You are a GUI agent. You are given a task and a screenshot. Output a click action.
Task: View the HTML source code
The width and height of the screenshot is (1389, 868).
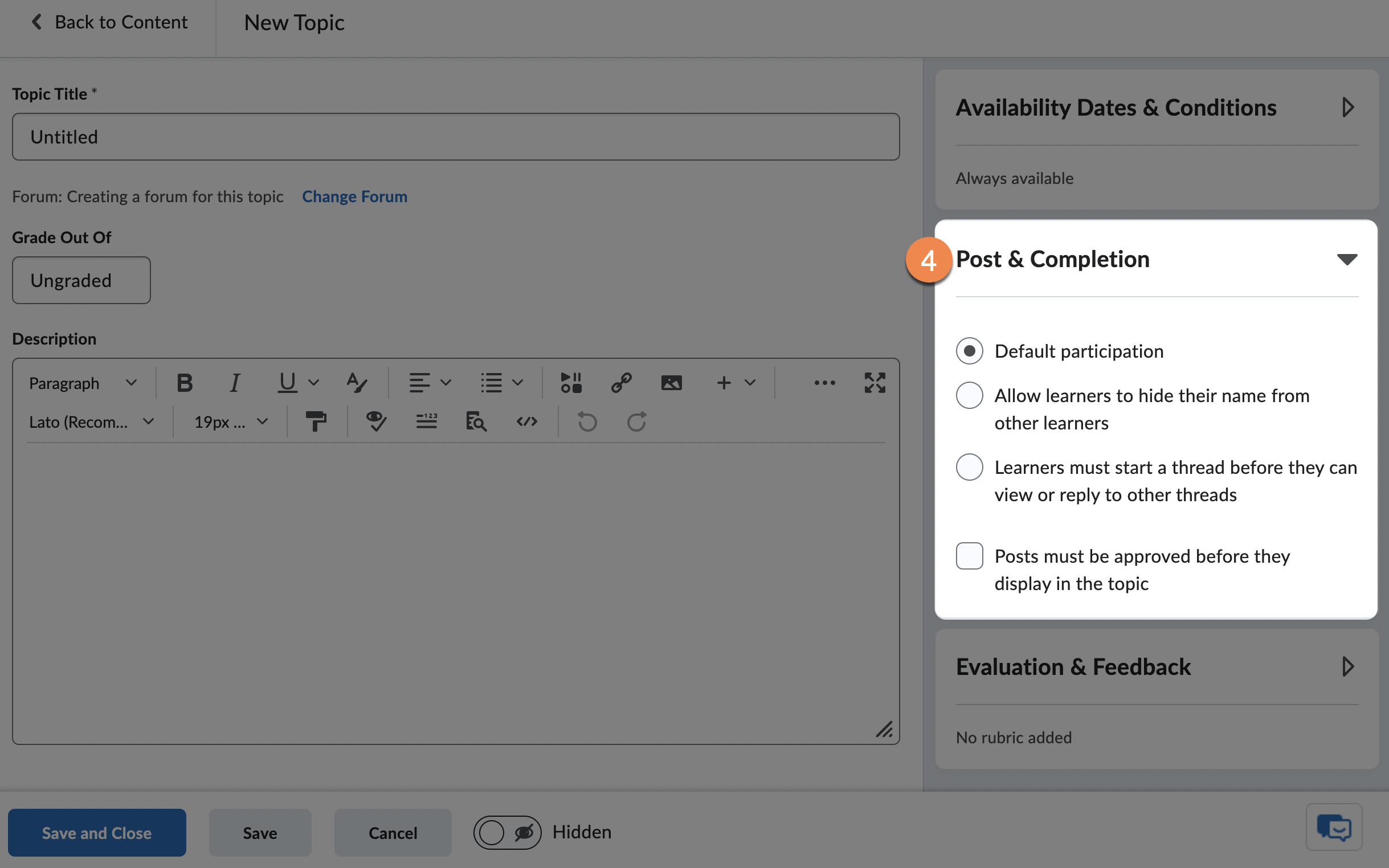526,421
